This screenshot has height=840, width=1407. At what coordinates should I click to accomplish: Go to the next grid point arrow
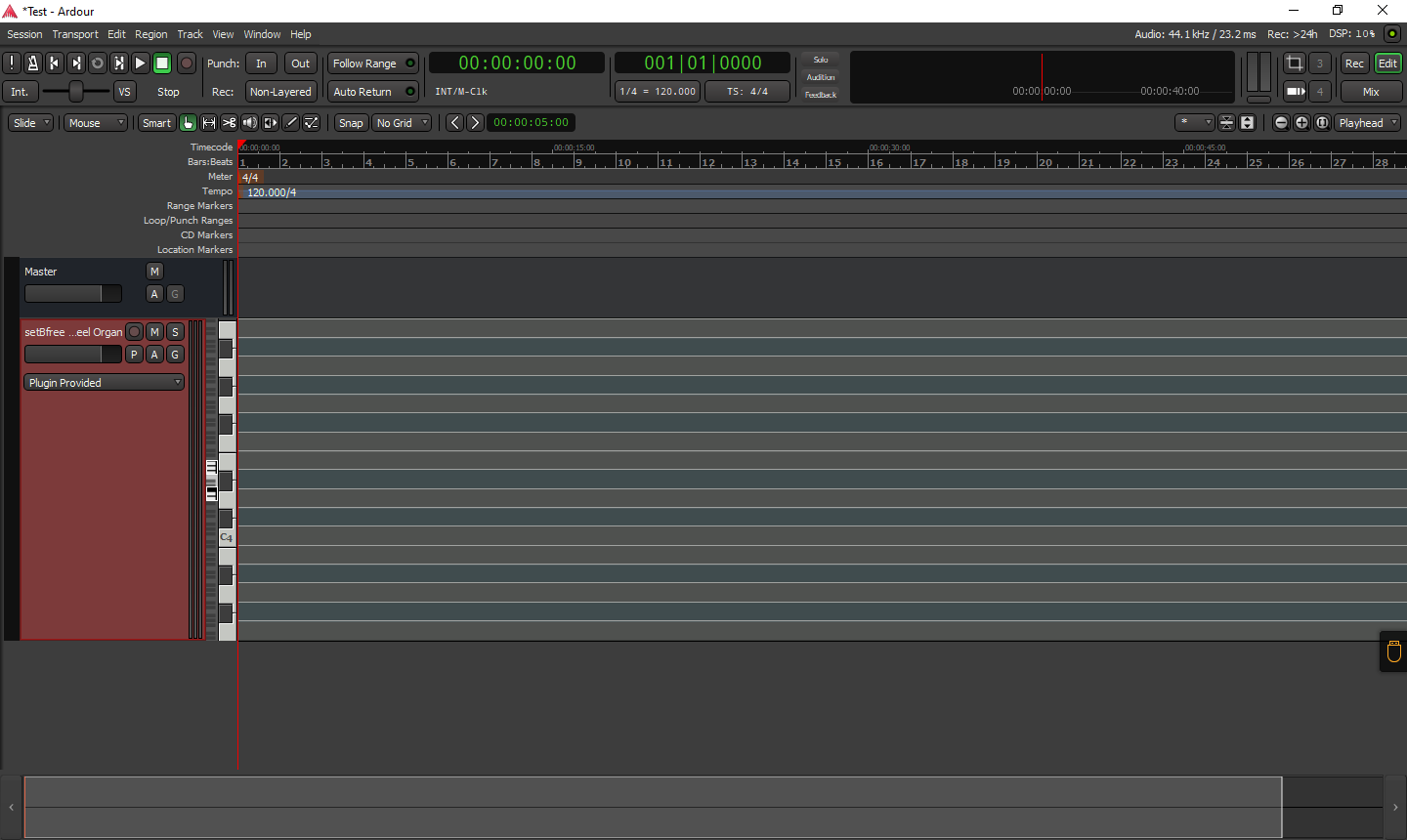pyautogui.click(x=475, y=123)
